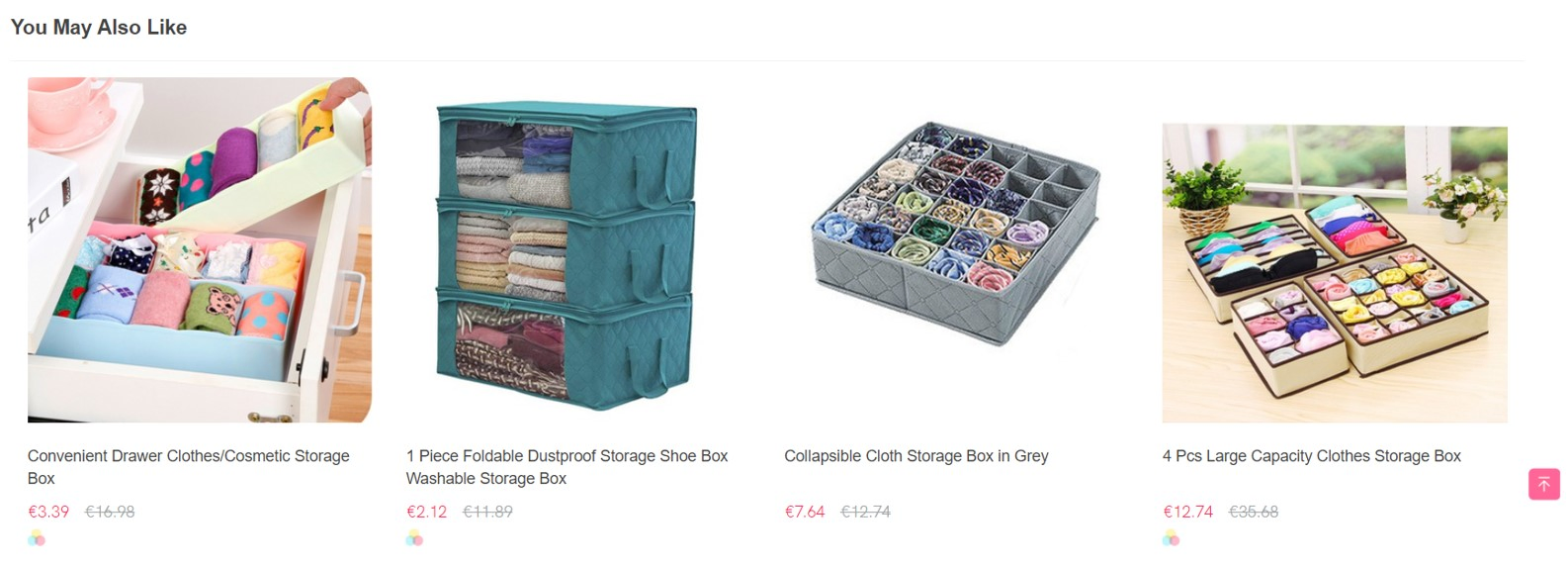Click the €12.74 sale price
This screenshot has width=1568, height=565.
click(1188, 512)
